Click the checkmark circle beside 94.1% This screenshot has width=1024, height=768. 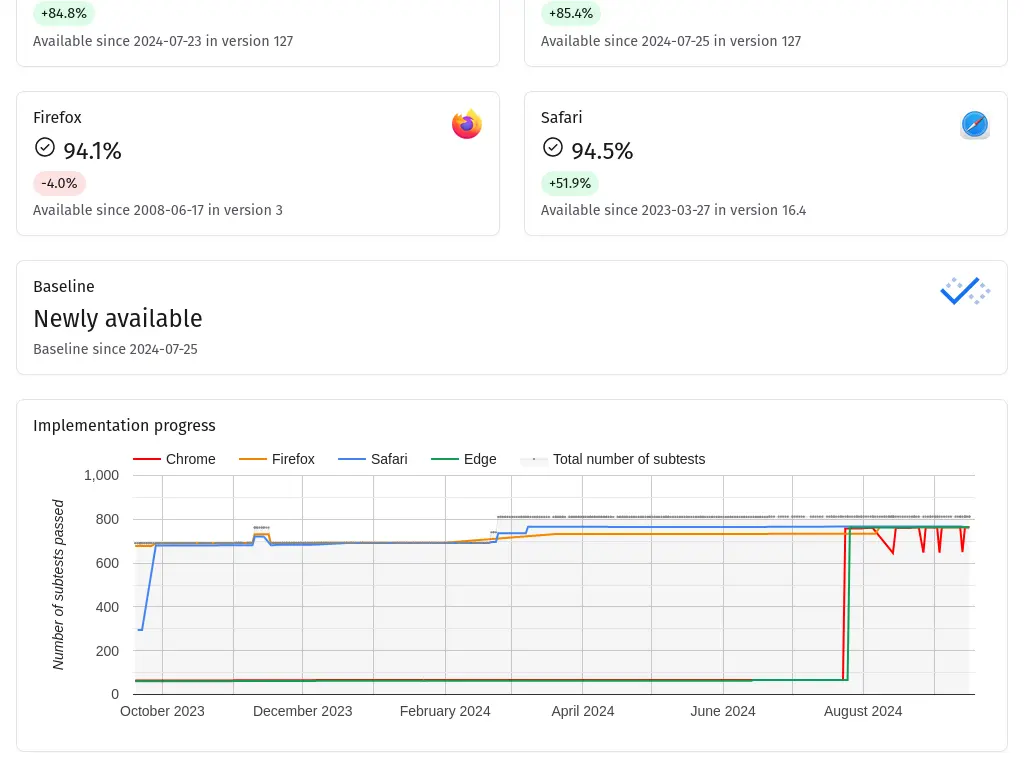(x=44, y=148)
